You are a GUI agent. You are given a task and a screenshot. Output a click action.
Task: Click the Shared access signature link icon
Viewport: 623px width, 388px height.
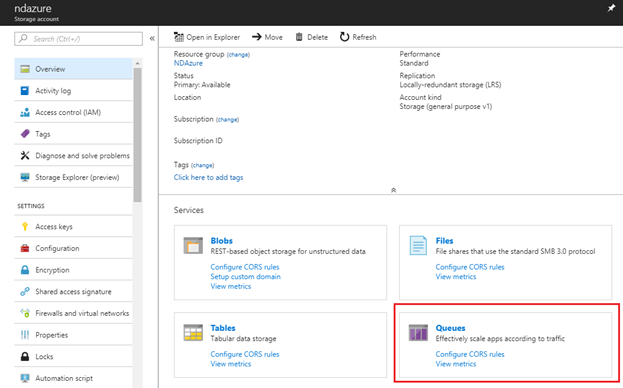point(25,291)
